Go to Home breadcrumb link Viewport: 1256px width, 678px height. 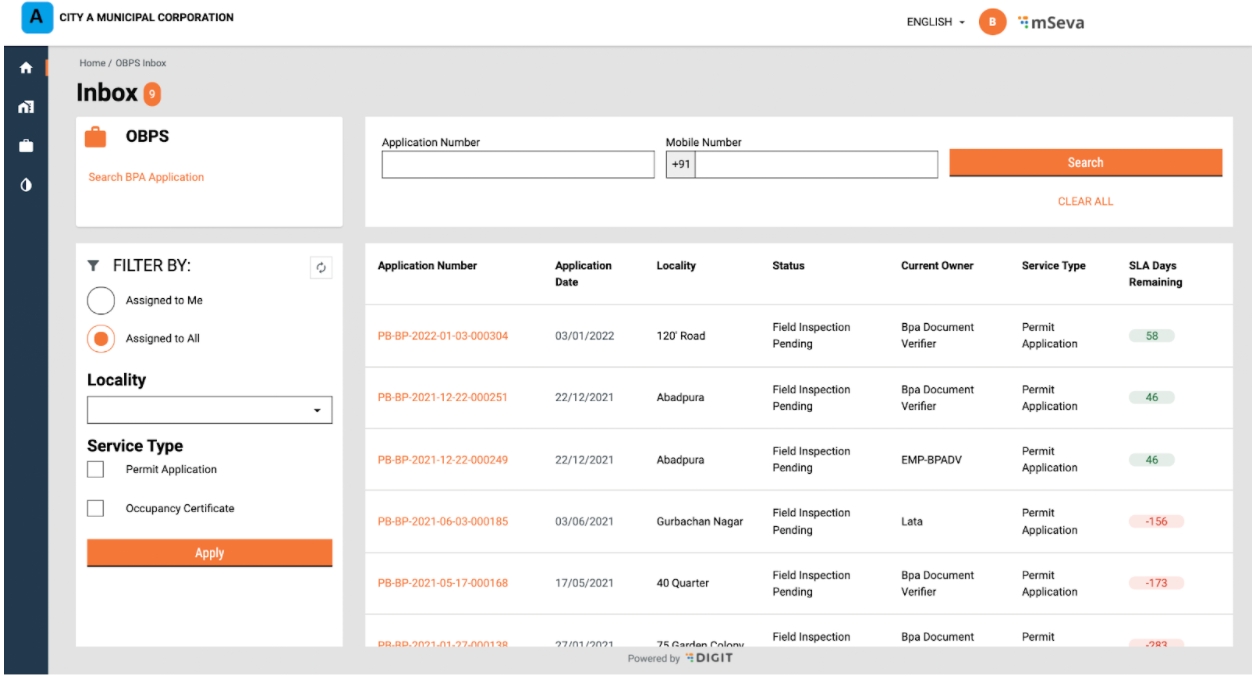click(x=92, y=63)
